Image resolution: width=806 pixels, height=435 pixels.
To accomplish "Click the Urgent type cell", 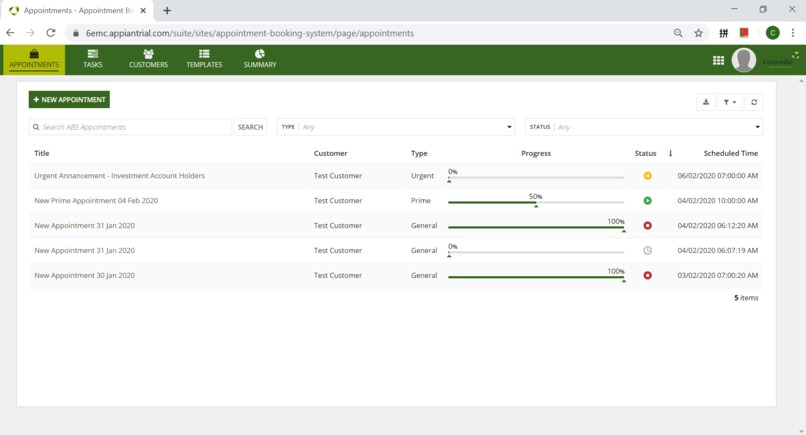I will 422,176.
